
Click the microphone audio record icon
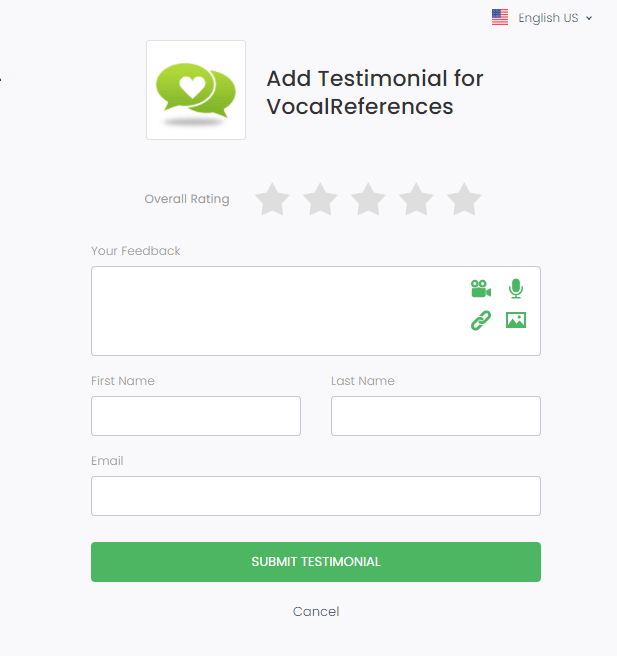click(x=516, y=289)
